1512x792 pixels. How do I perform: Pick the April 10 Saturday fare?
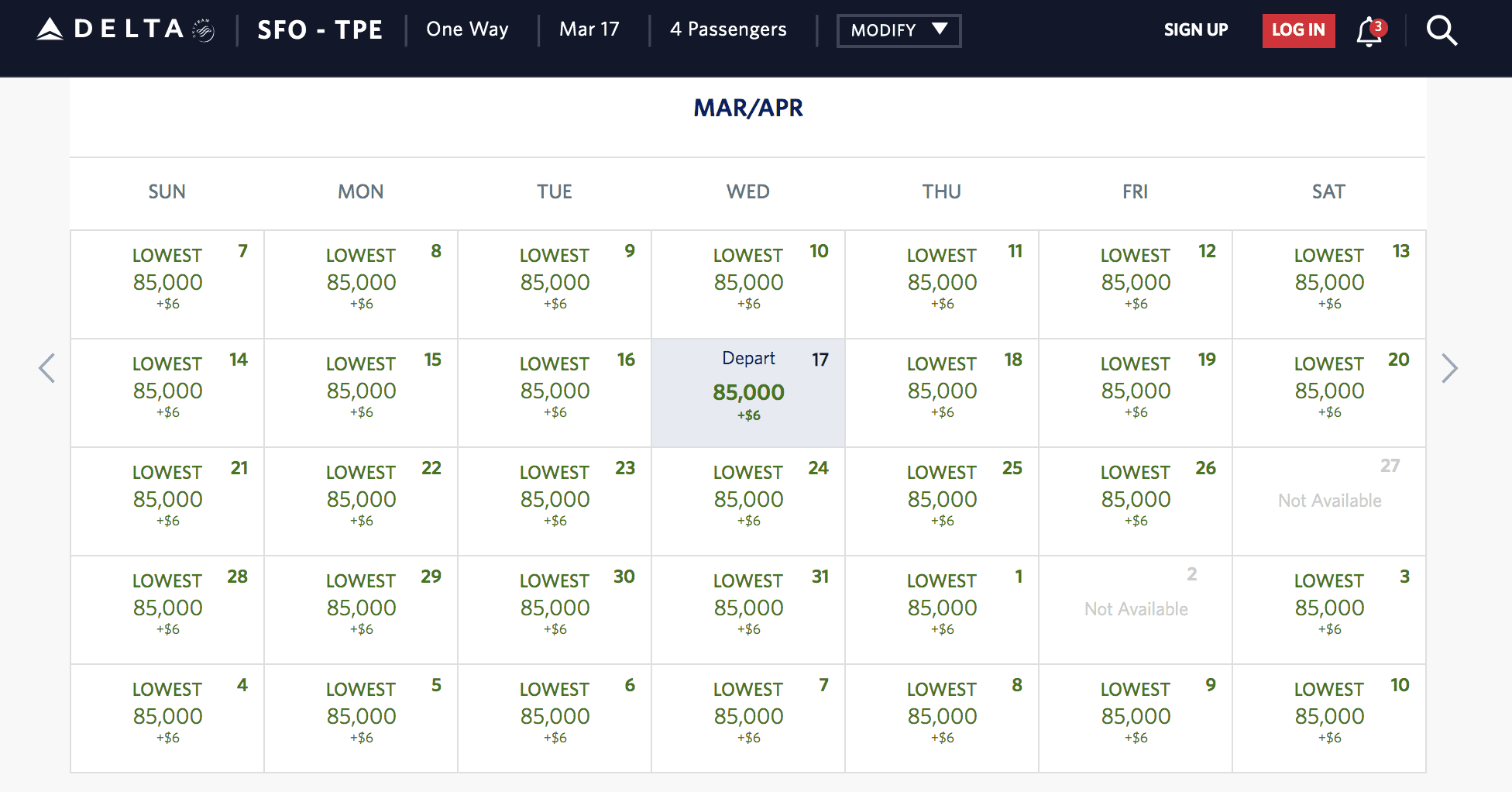point(1329,718)
